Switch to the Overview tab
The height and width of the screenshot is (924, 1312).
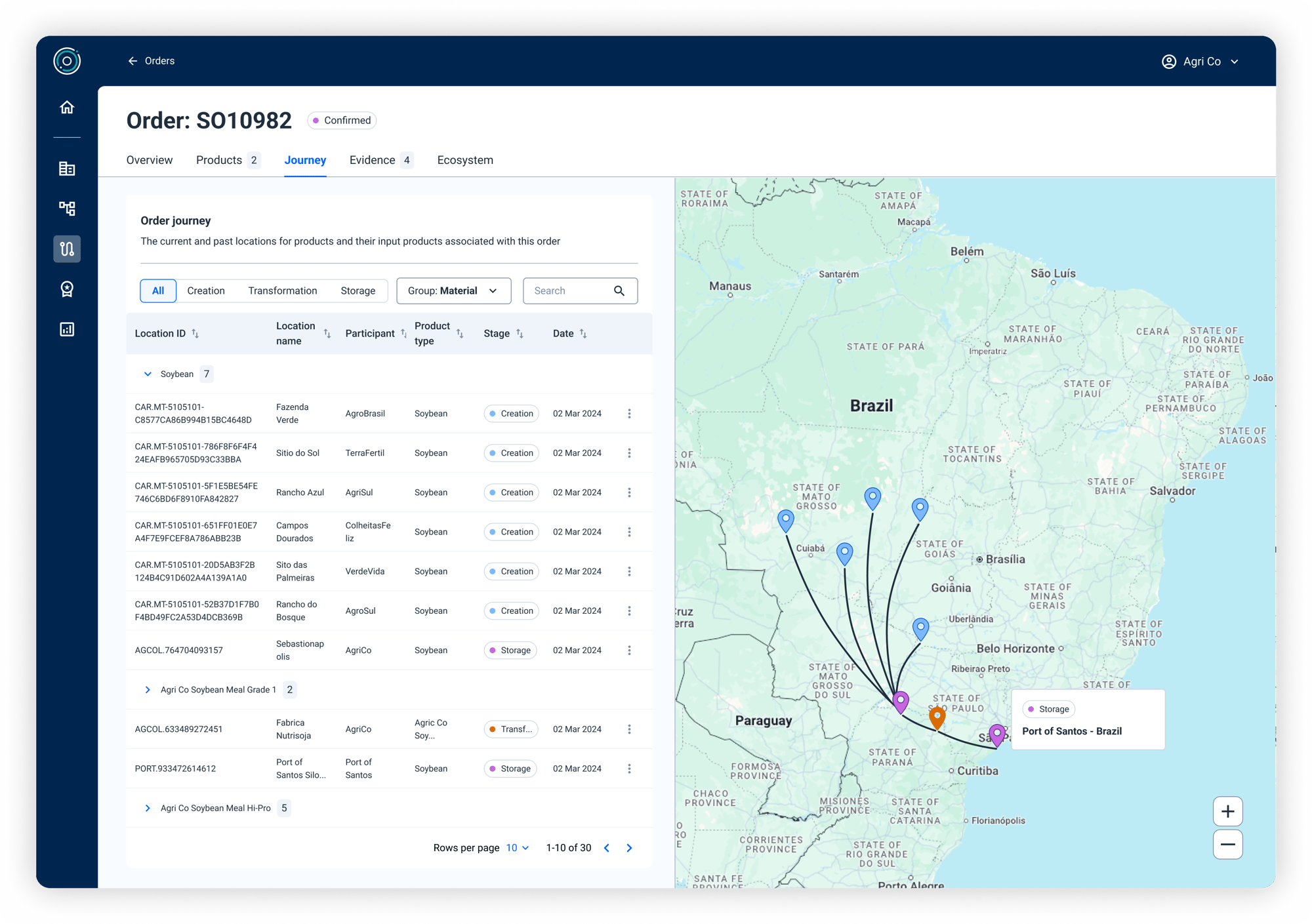[150, 160]
